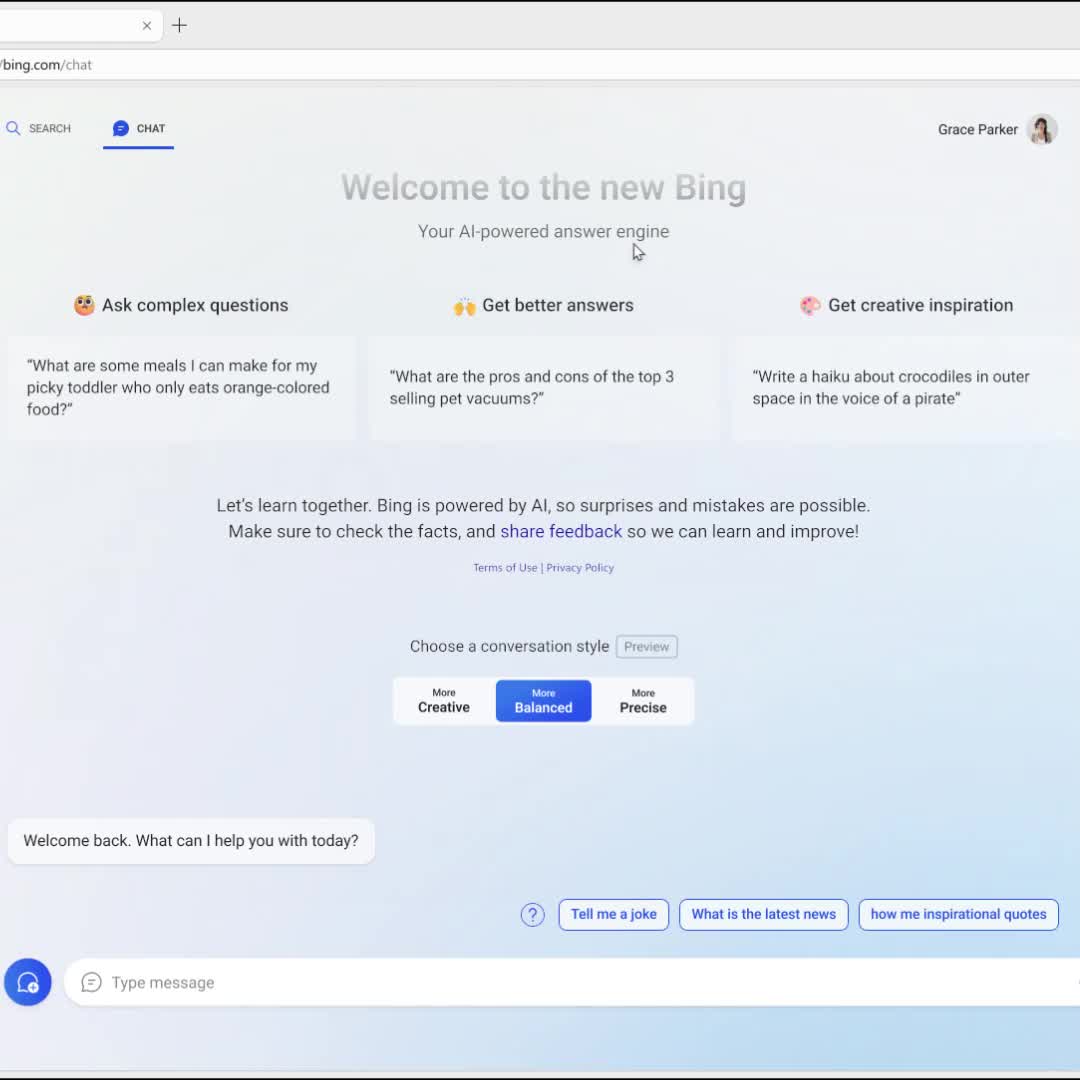Click the crocodile haiku example card
Image resolution: width=1080 pixels, height=1080 pixels.
click(x=906, y=387)
